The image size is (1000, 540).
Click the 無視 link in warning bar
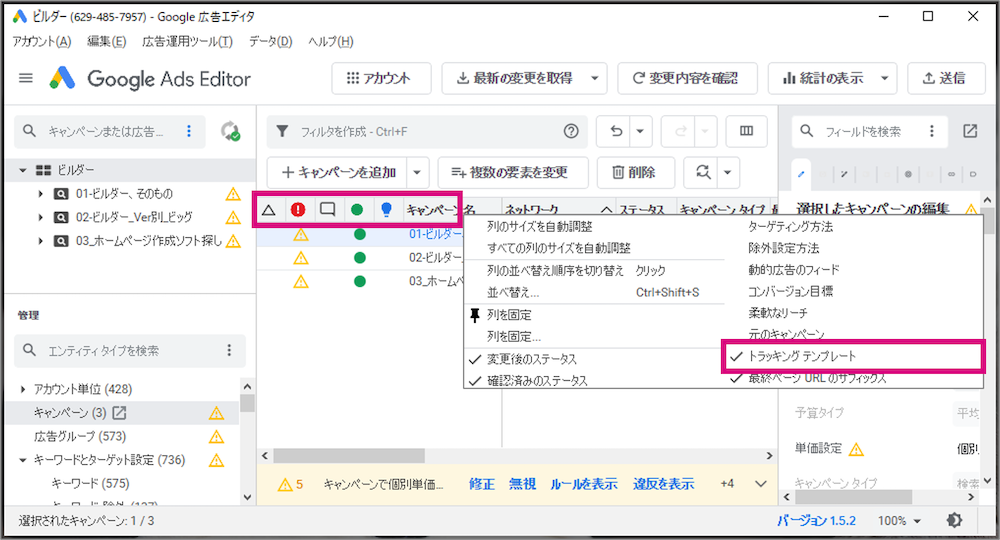point(522,484)
